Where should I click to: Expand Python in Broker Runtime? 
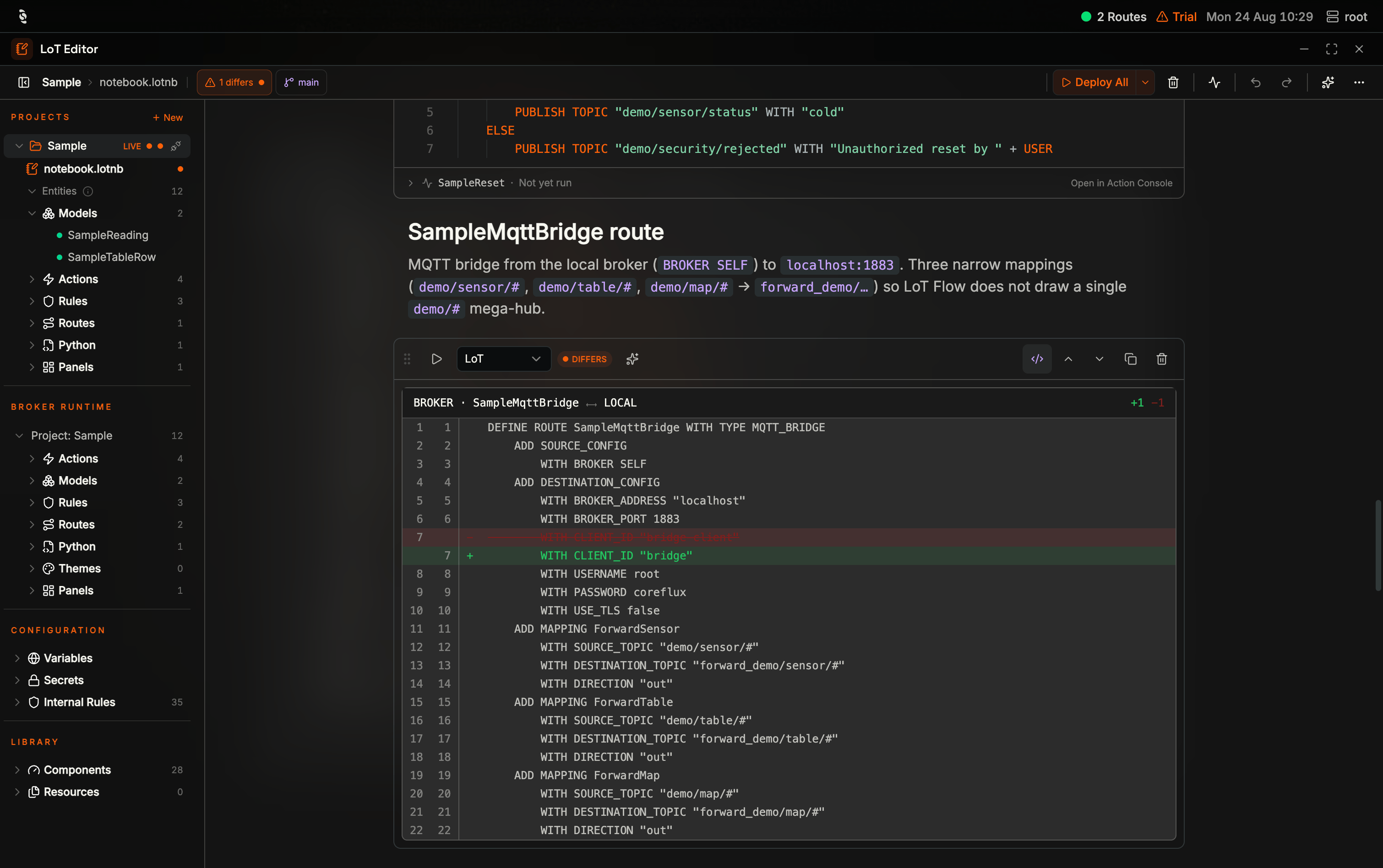32,547
